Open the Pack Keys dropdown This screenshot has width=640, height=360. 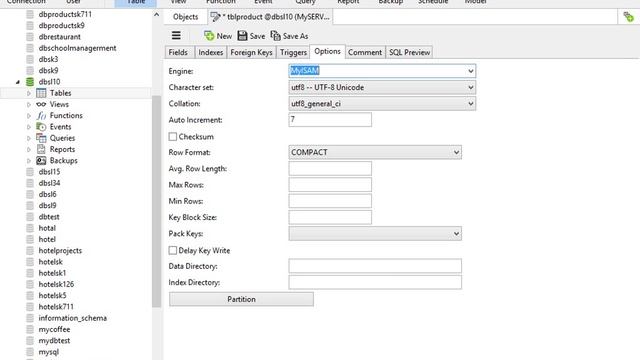click(x=456, y=233)
